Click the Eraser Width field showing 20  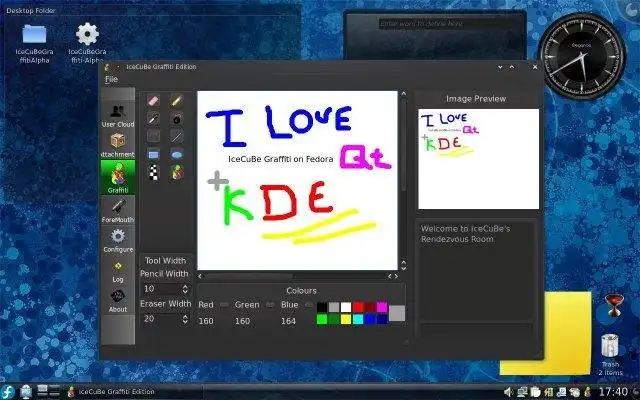point(161,319)
